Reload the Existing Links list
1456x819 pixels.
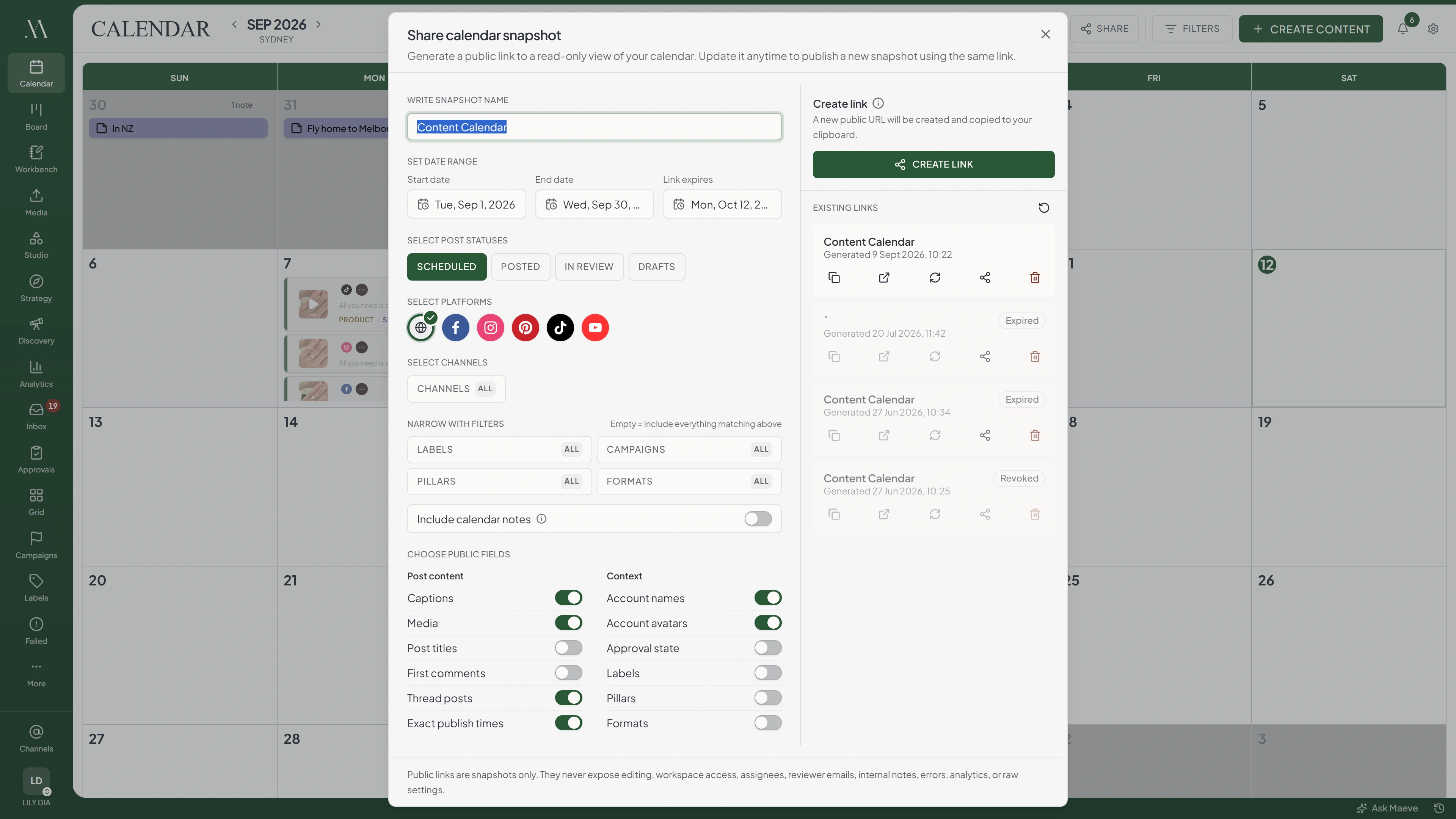[x=1044, y=208]
